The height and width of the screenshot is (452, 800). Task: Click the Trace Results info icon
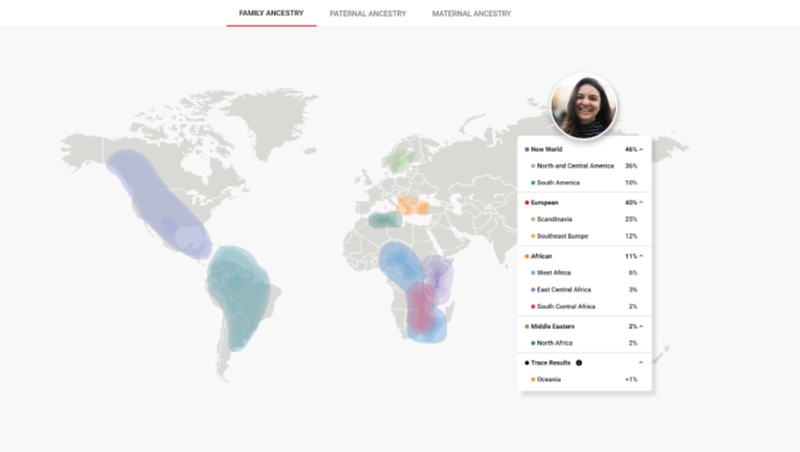(x=579, y=362)
